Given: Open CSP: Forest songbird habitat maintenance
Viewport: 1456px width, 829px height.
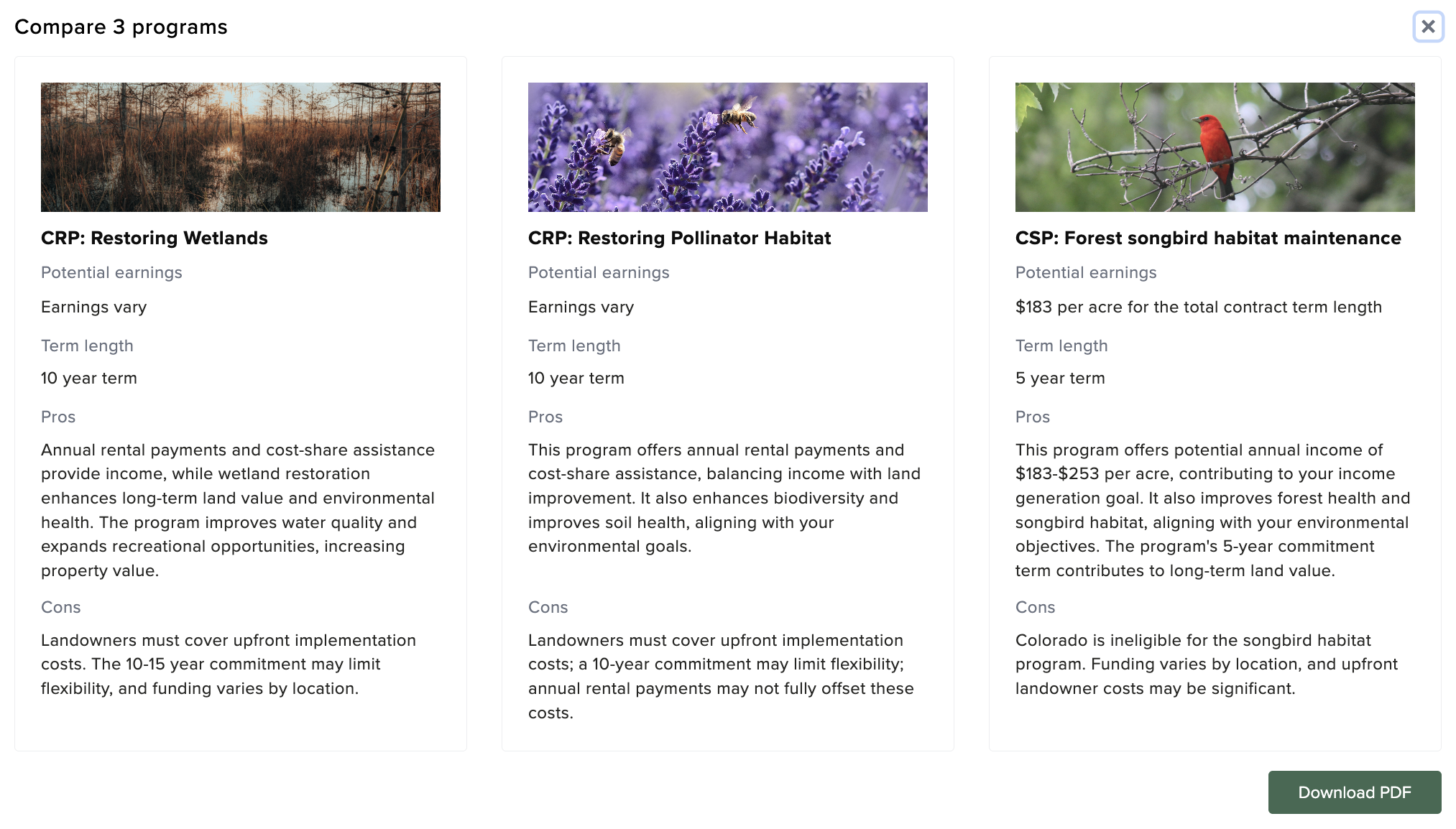Looking at the screenshot, I should 1207,238.
